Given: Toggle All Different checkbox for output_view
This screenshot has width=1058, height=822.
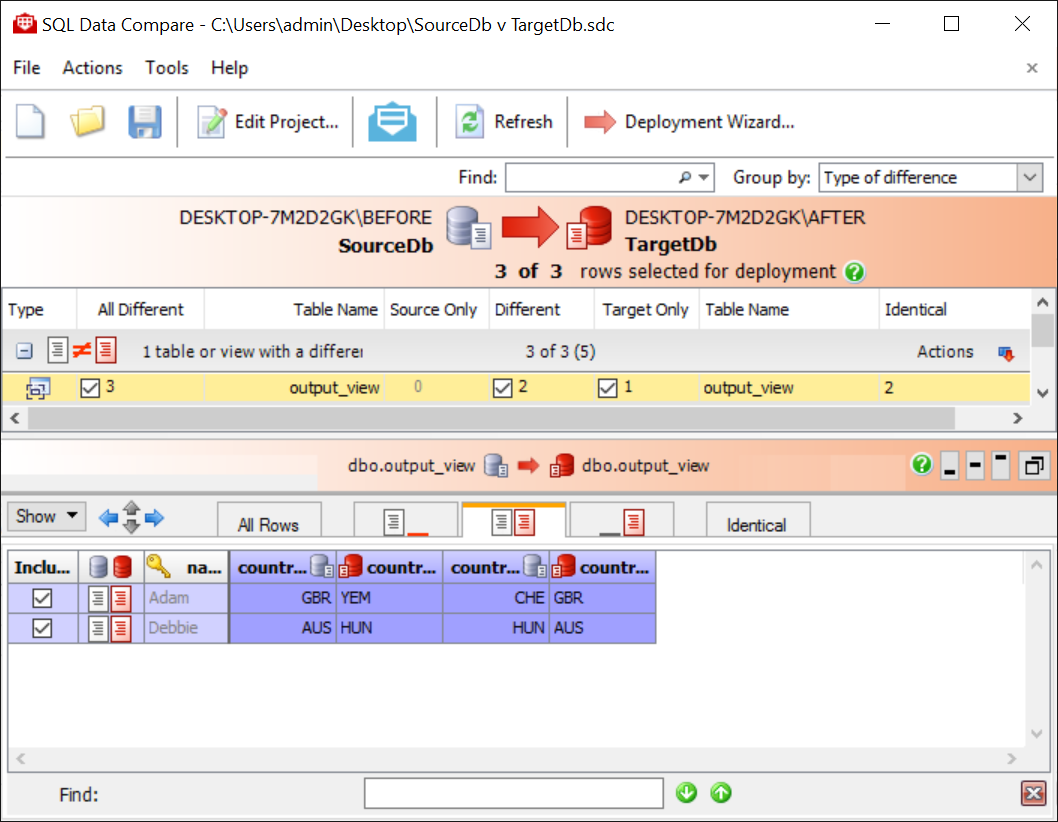Looking at the screenshot, I should (90, 388).
